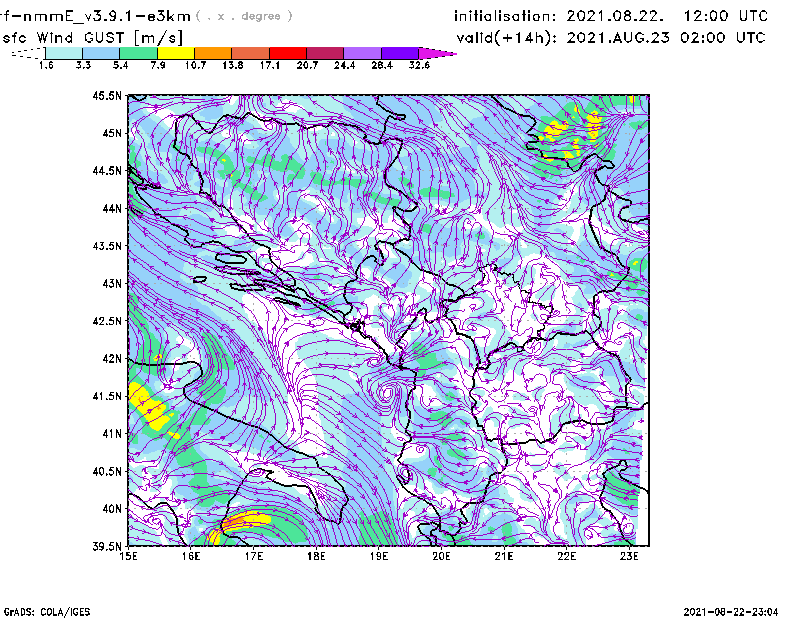800x618 pixels.
Task: Click the light purple legend swatch
Action: tap(363, 53)
